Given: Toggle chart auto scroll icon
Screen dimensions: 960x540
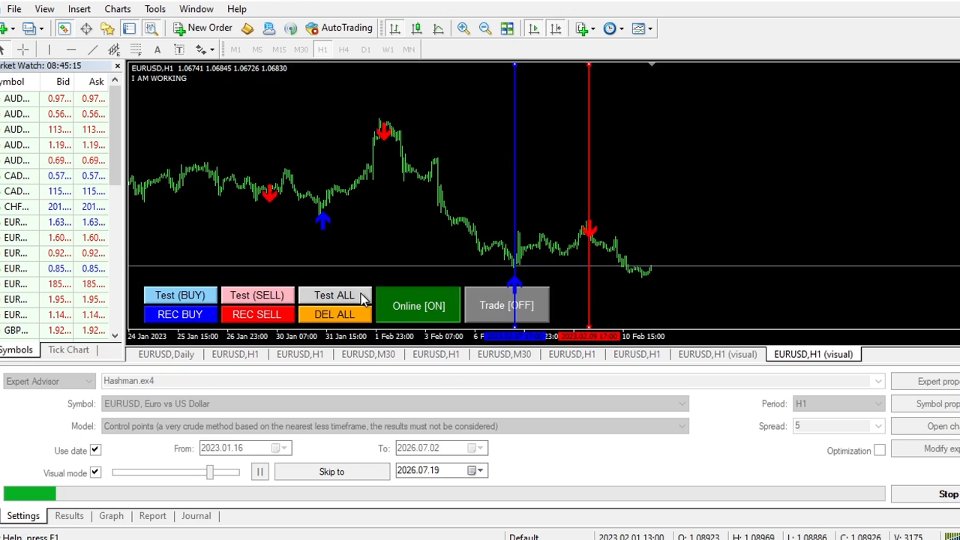Looking at the screenshot, I should 534,28.
